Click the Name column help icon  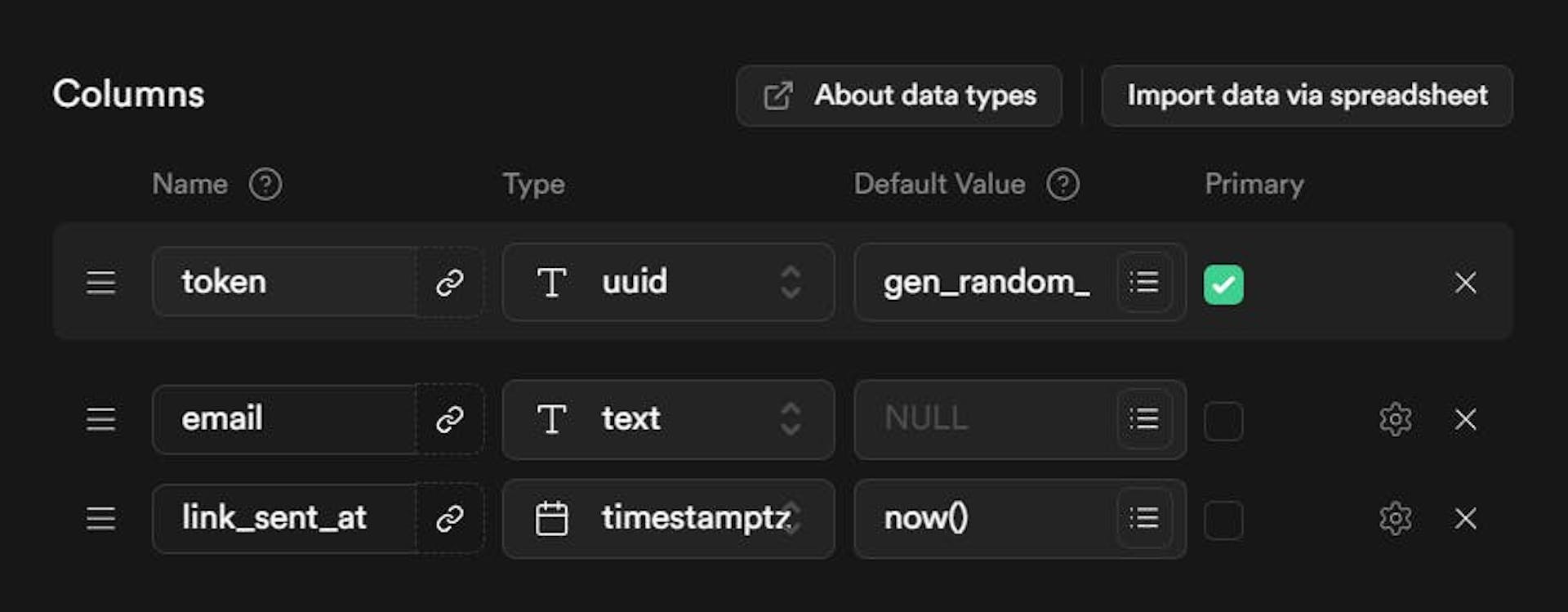click(265, 184)
